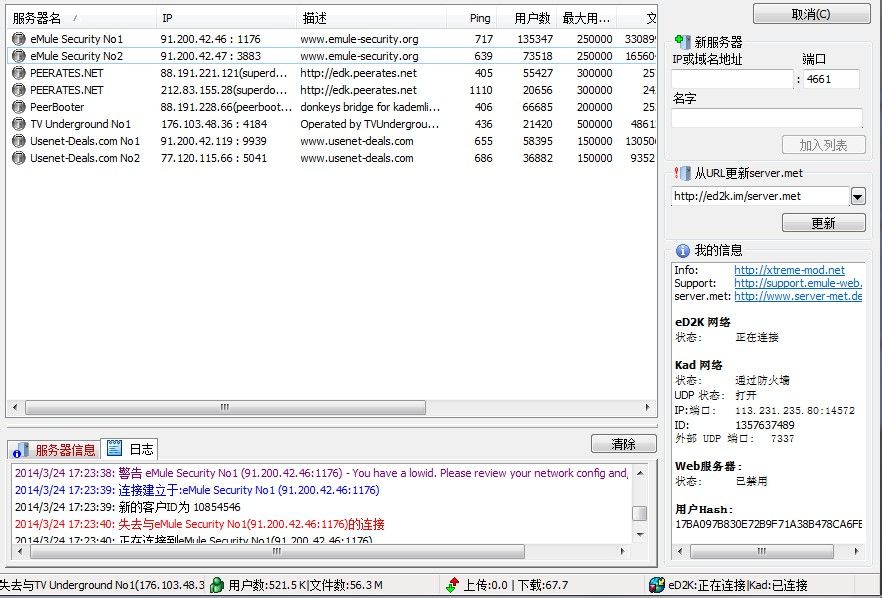Click server list scroll right arrow

647,407
